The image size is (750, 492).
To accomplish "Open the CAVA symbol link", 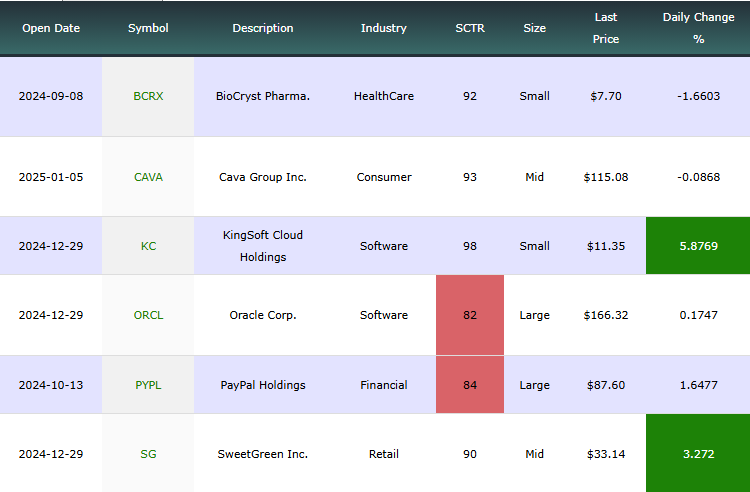I will [x=148, y=177].
